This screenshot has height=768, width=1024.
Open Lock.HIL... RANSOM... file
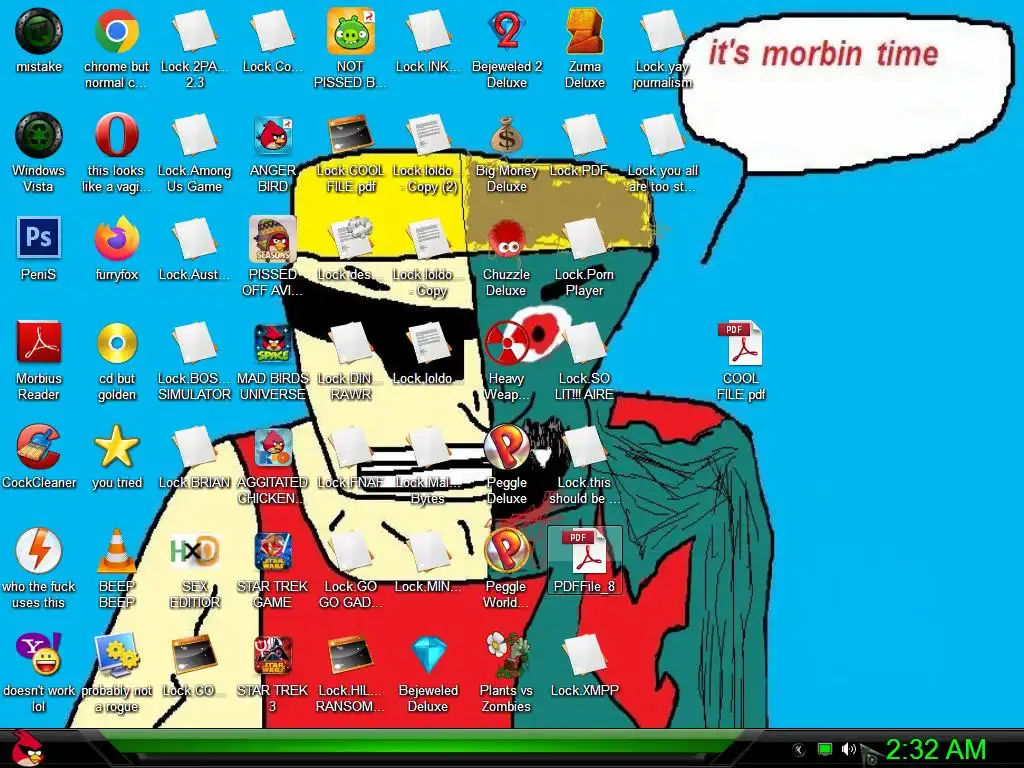(351, 655)
